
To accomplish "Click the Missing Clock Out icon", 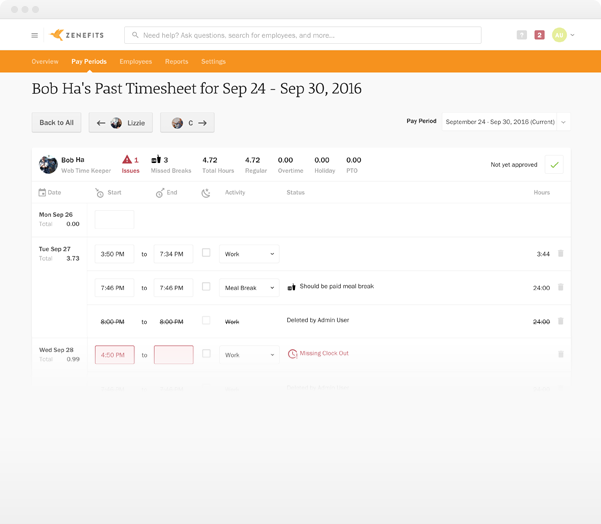I will 292,353.
